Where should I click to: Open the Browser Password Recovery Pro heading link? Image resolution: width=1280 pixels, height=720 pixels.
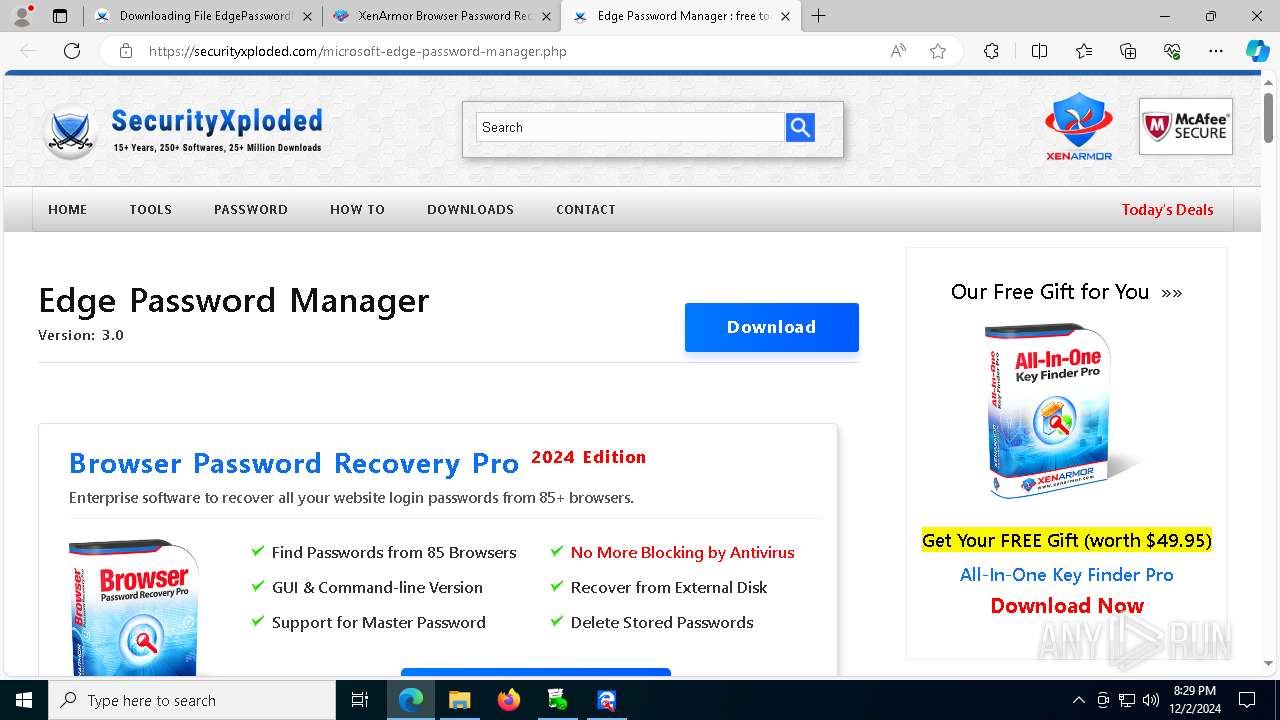pos(294,463)
